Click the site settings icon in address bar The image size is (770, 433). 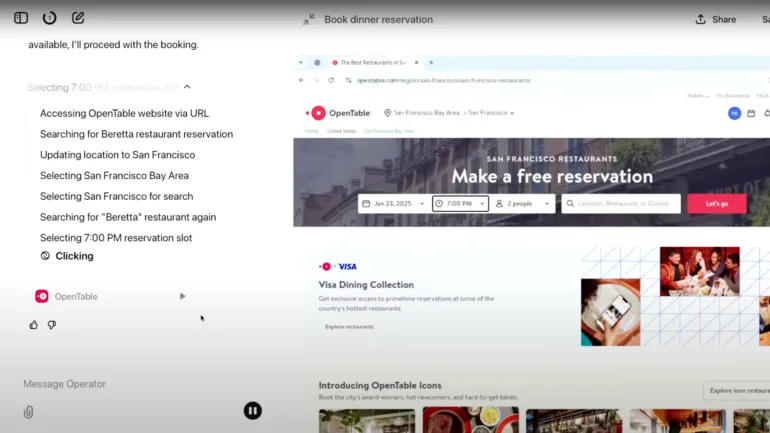click(349, 80)
